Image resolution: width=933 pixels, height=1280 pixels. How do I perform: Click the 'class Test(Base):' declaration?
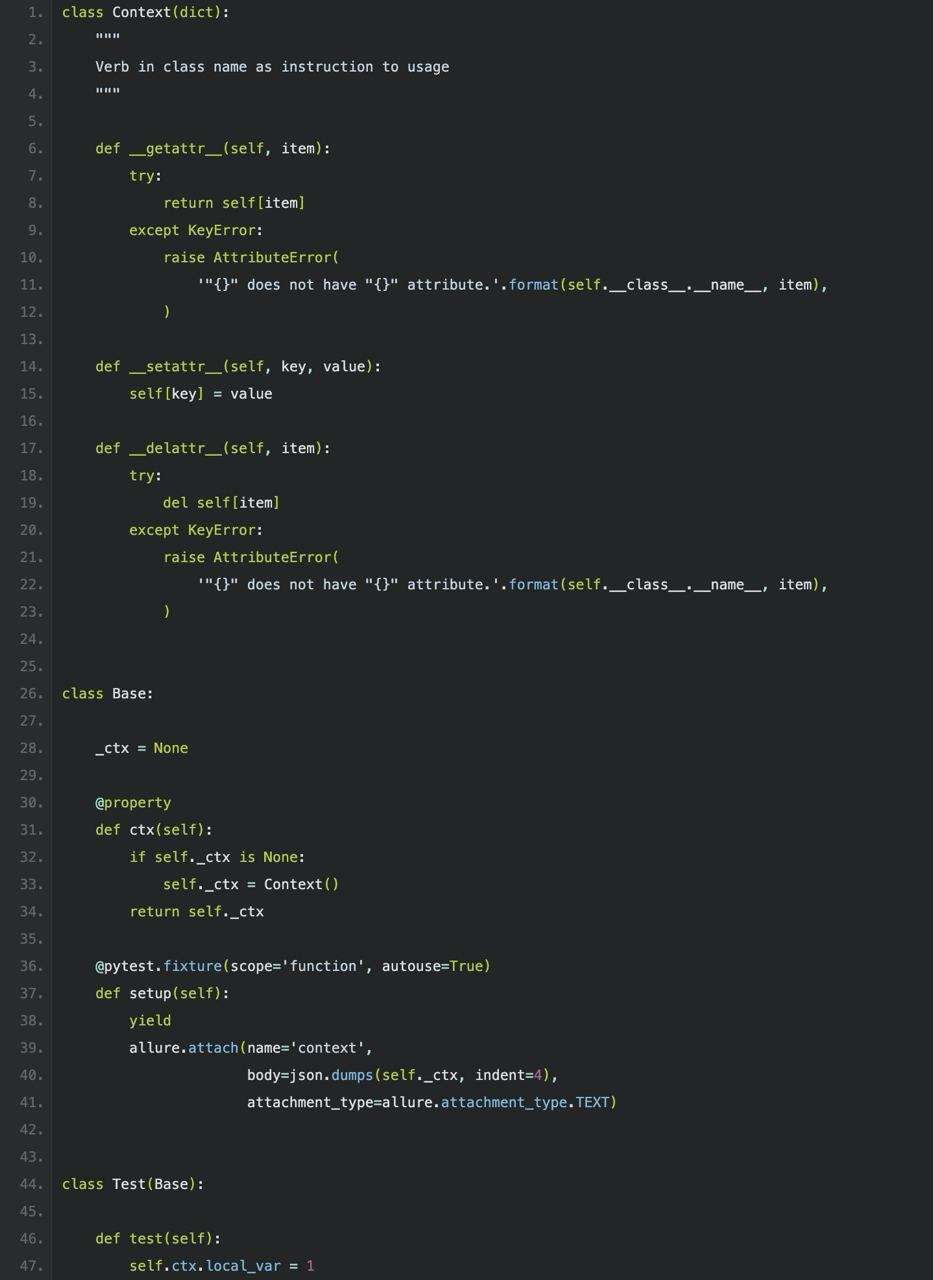point(133,1185)
